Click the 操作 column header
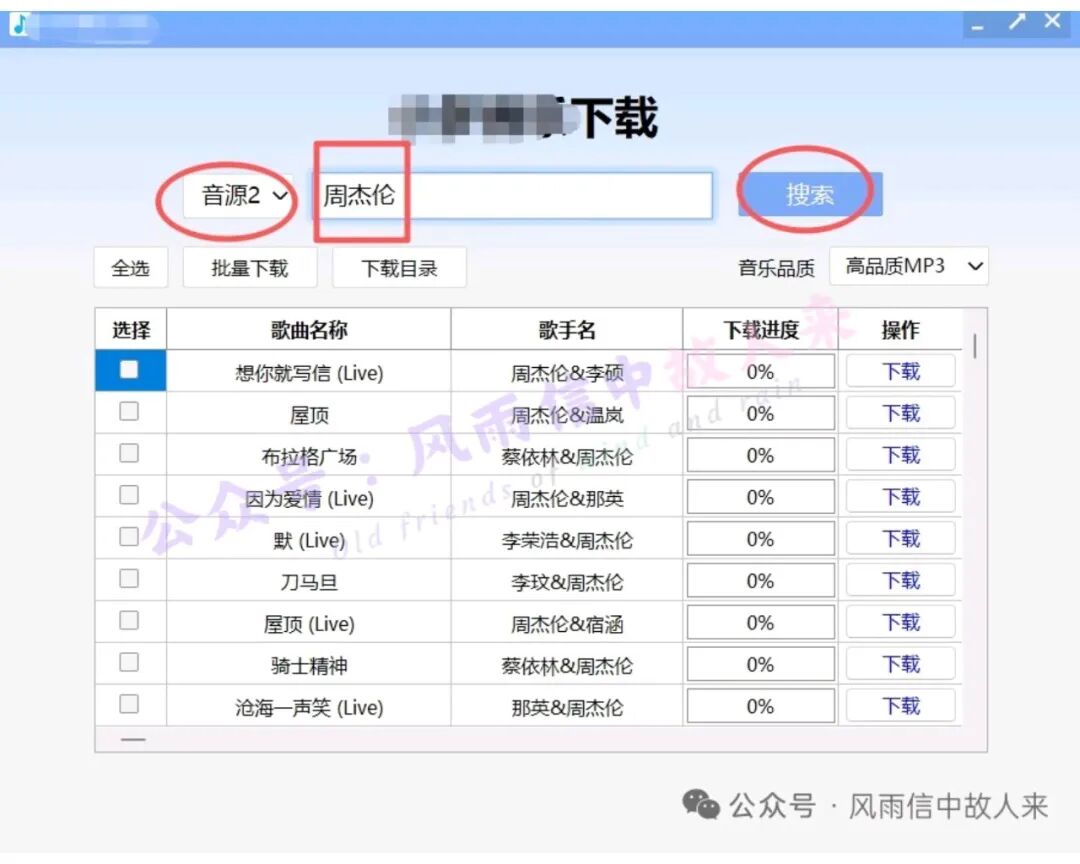 click(x=900, y=329)
